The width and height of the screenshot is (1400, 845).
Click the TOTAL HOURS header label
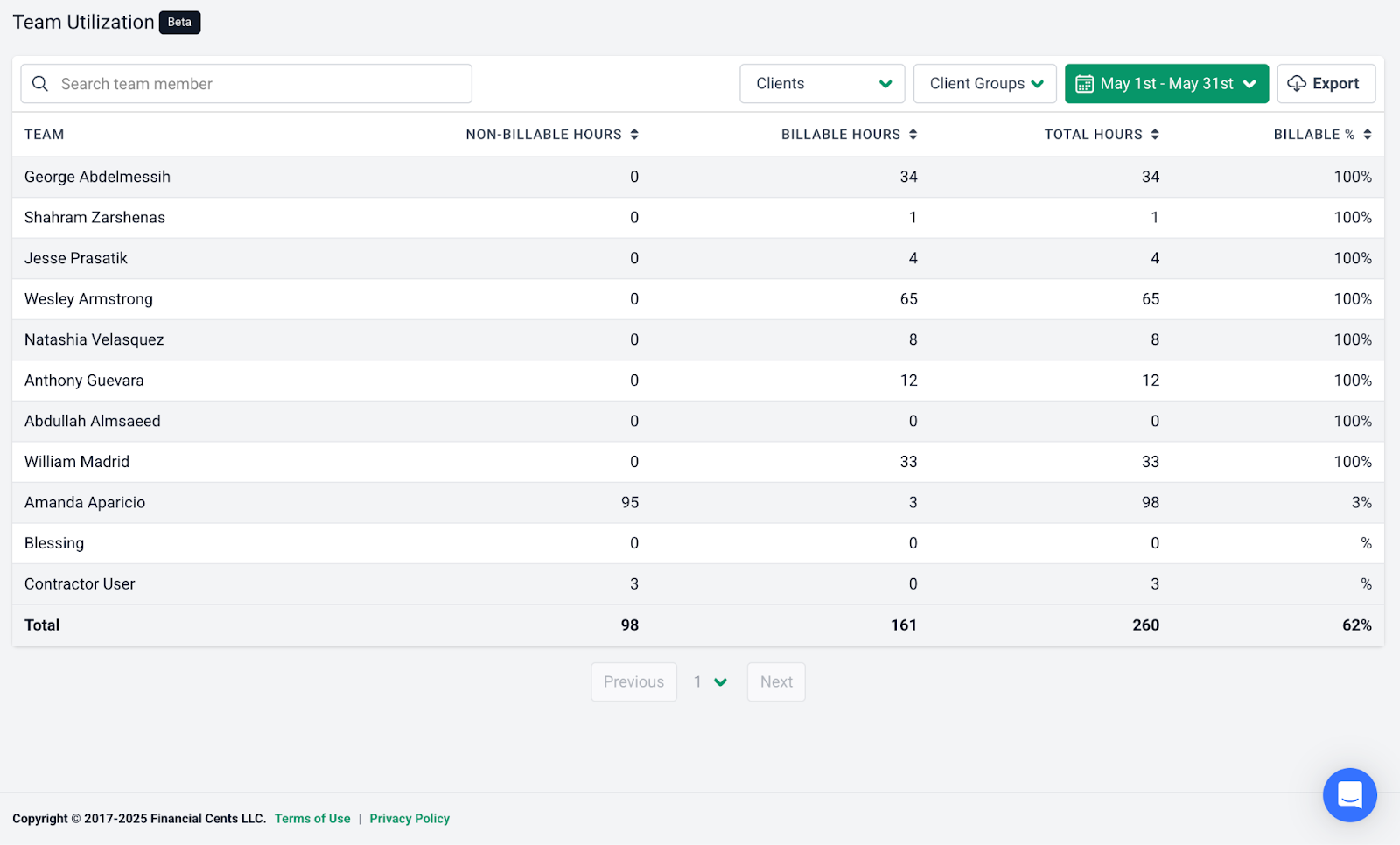click(x=1094, y=135)
